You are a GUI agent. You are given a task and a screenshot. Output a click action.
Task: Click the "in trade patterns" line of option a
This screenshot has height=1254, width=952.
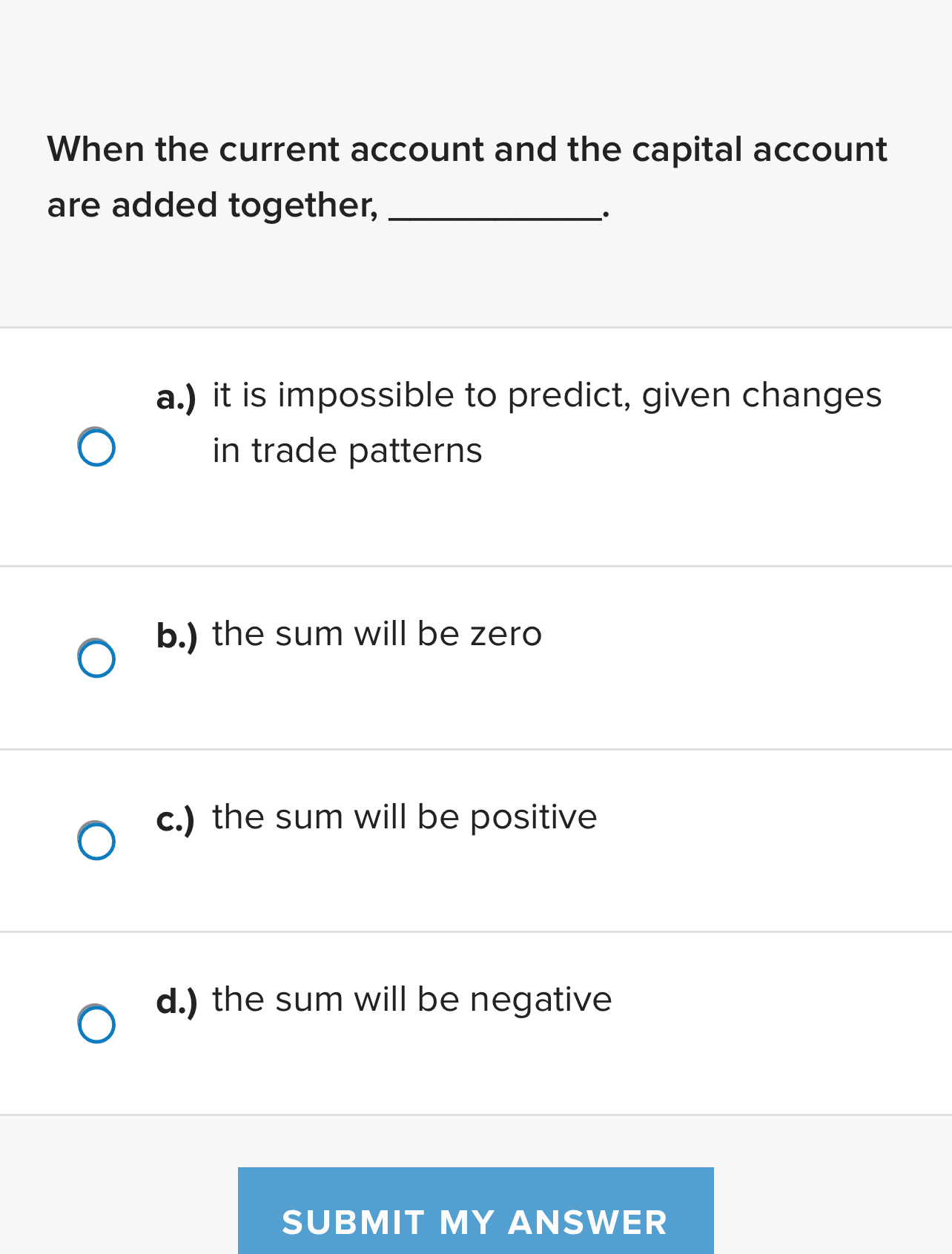click(347, 451)
